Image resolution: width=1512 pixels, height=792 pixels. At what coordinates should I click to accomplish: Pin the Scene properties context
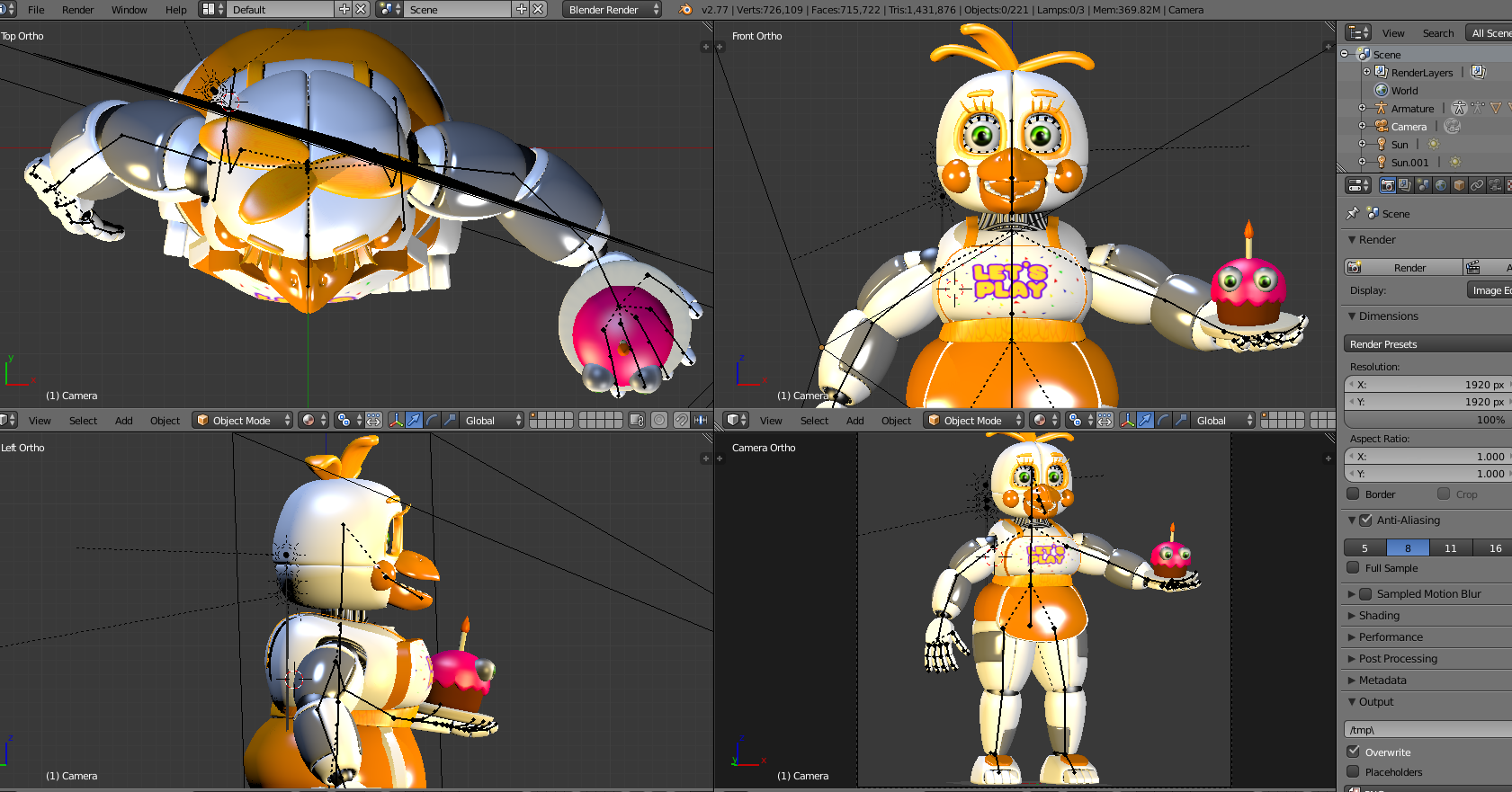1352,214
